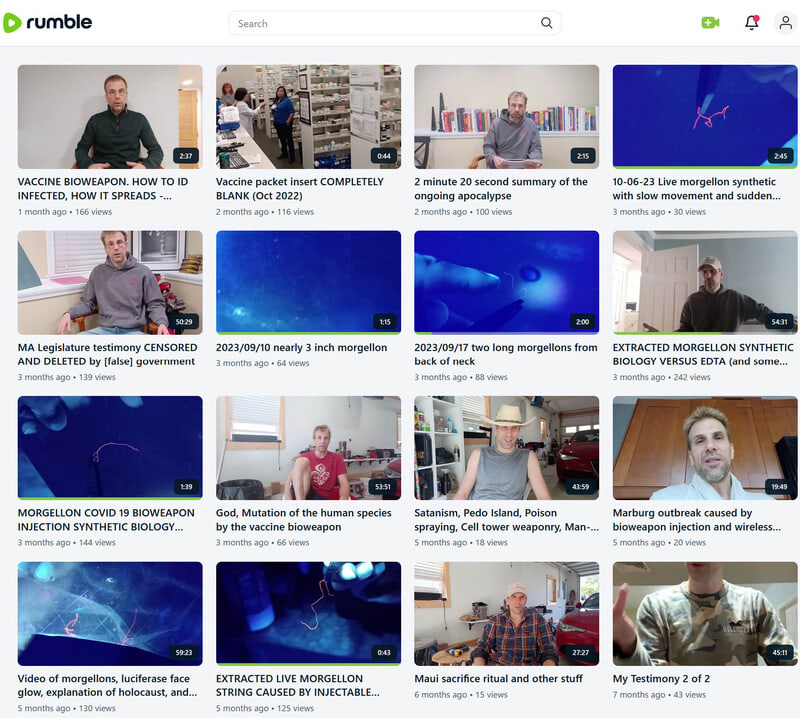Open the green upload video camera icon
Image resolution: width=800 pixels, height=718 pixels.
pyautogui.click(x=710, y=22)
